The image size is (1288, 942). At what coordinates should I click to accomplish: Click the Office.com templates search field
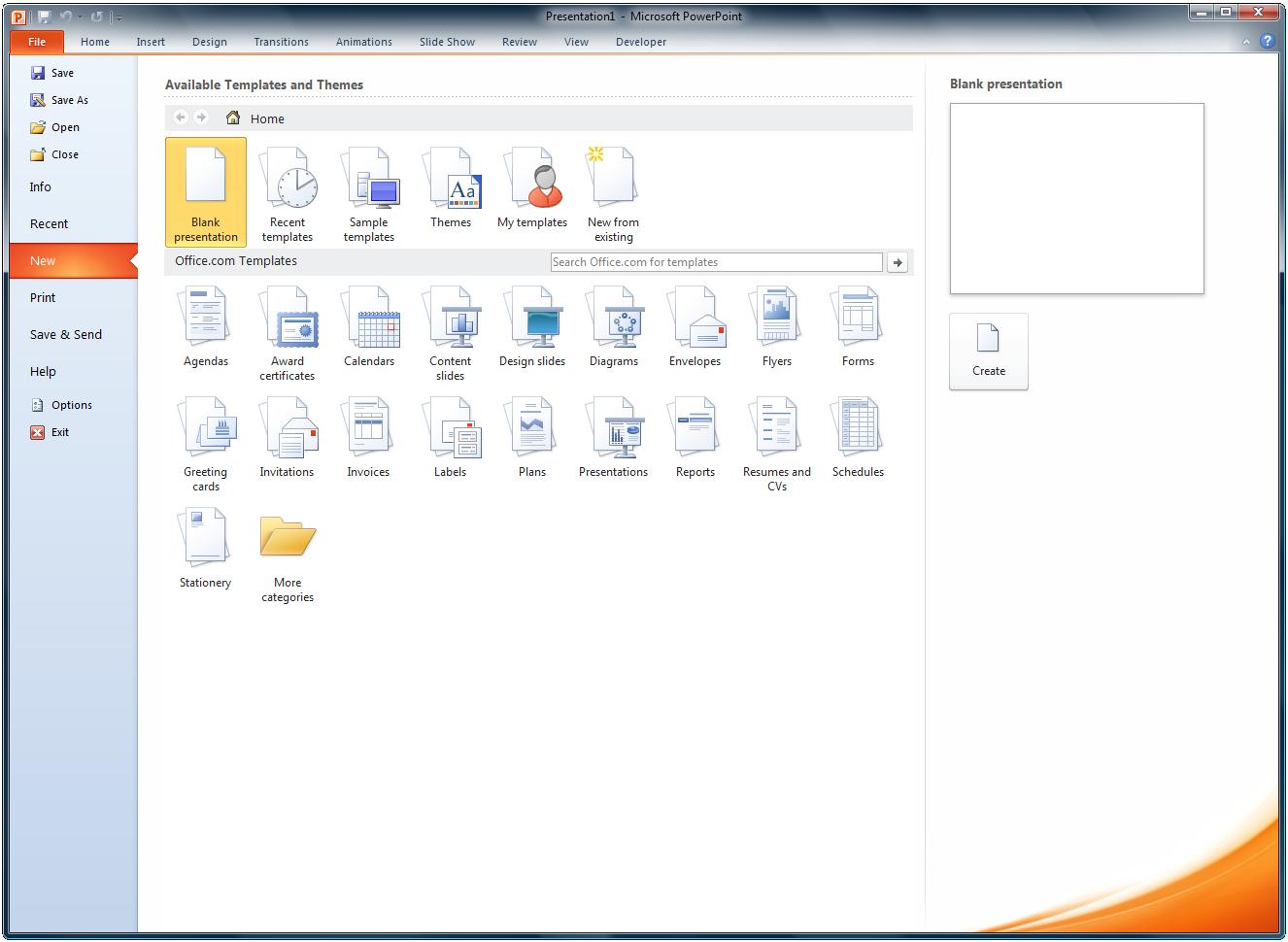point(716,261)
